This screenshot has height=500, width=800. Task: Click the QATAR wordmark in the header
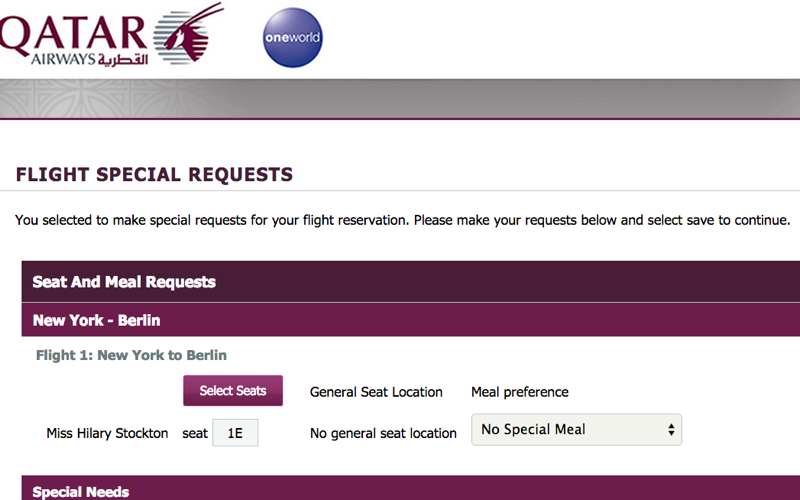click(73, 35)
